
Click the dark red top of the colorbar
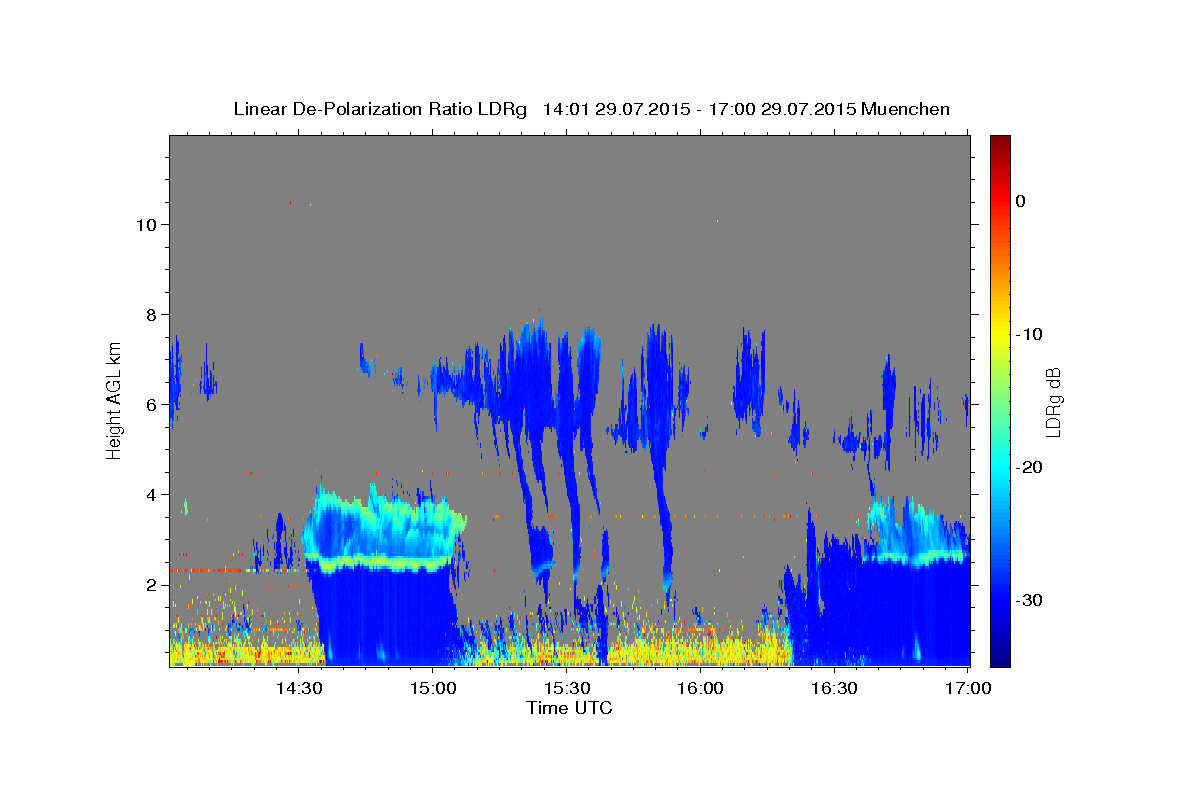click(1000, 142)
